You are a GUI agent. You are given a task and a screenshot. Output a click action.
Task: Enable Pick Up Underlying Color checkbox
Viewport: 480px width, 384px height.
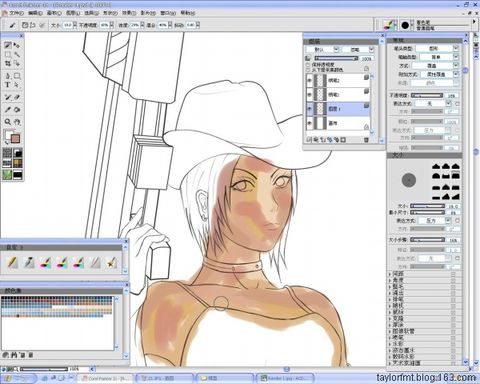click(x=308, y=70)
